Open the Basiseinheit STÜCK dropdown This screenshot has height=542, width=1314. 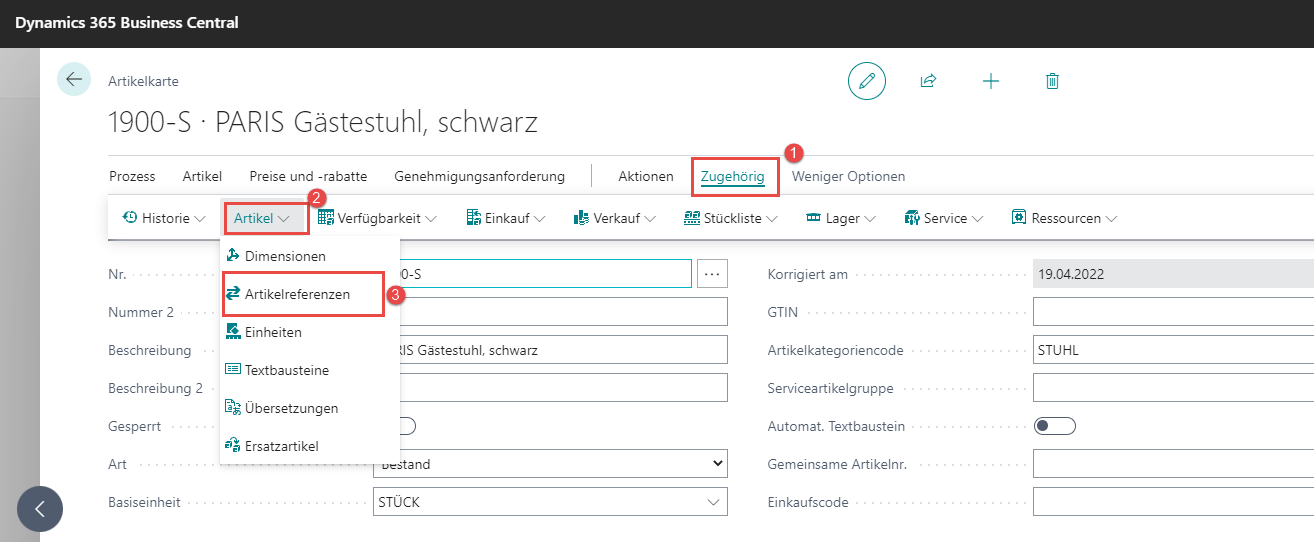pyautogui.click(x=714, y=502)
